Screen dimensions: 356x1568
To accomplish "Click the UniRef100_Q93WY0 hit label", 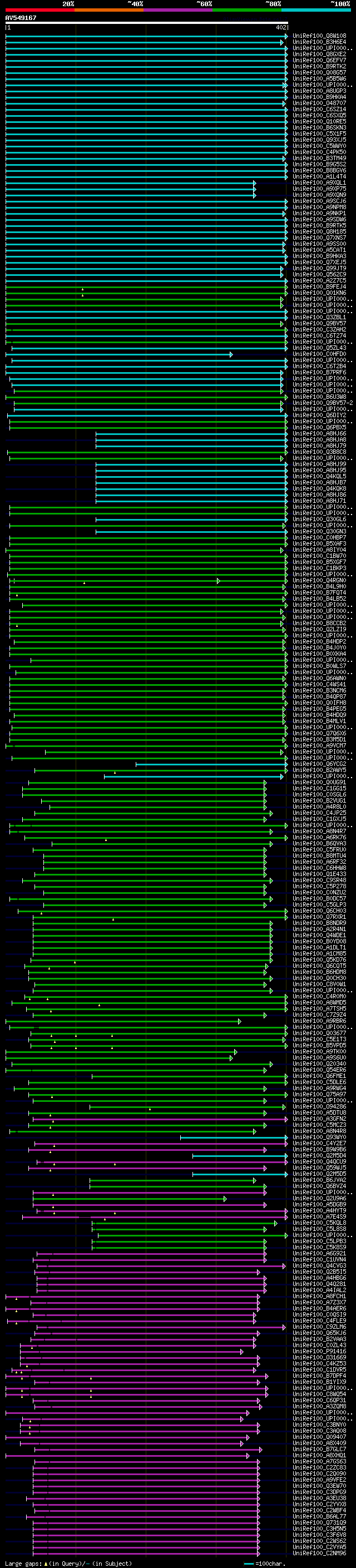I will 319,1137.
